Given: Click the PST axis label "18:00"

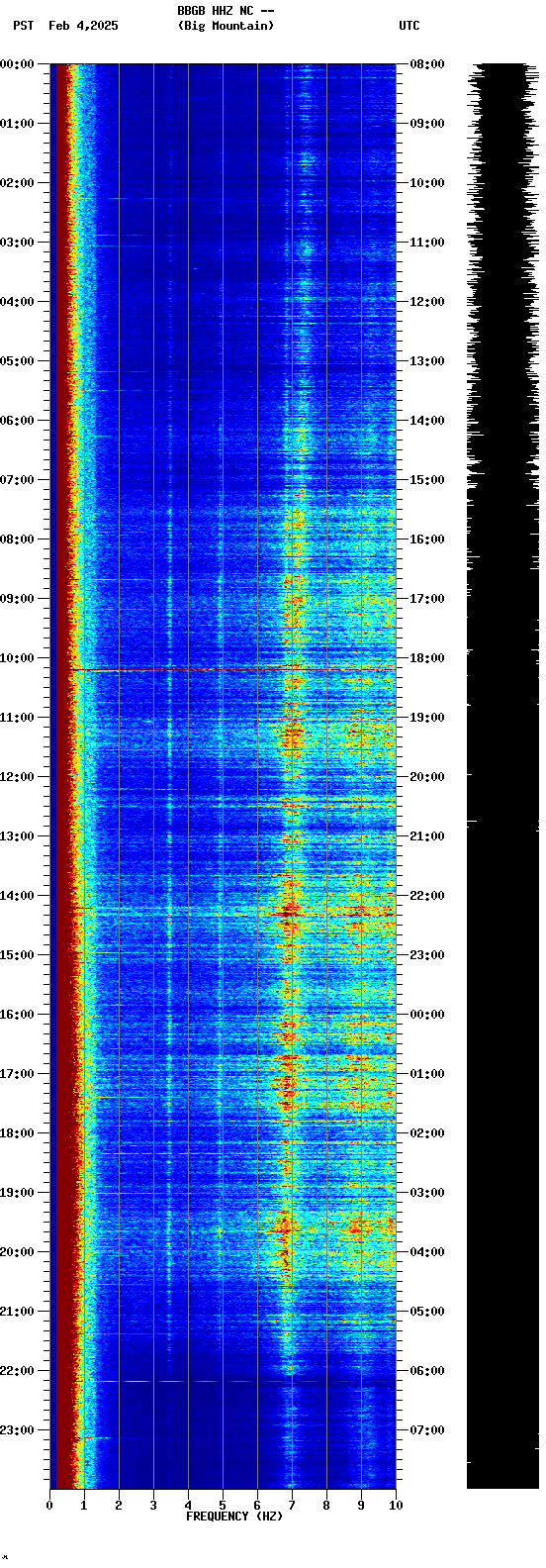Looking at the screenshot, I should [x=17, y=1133].
